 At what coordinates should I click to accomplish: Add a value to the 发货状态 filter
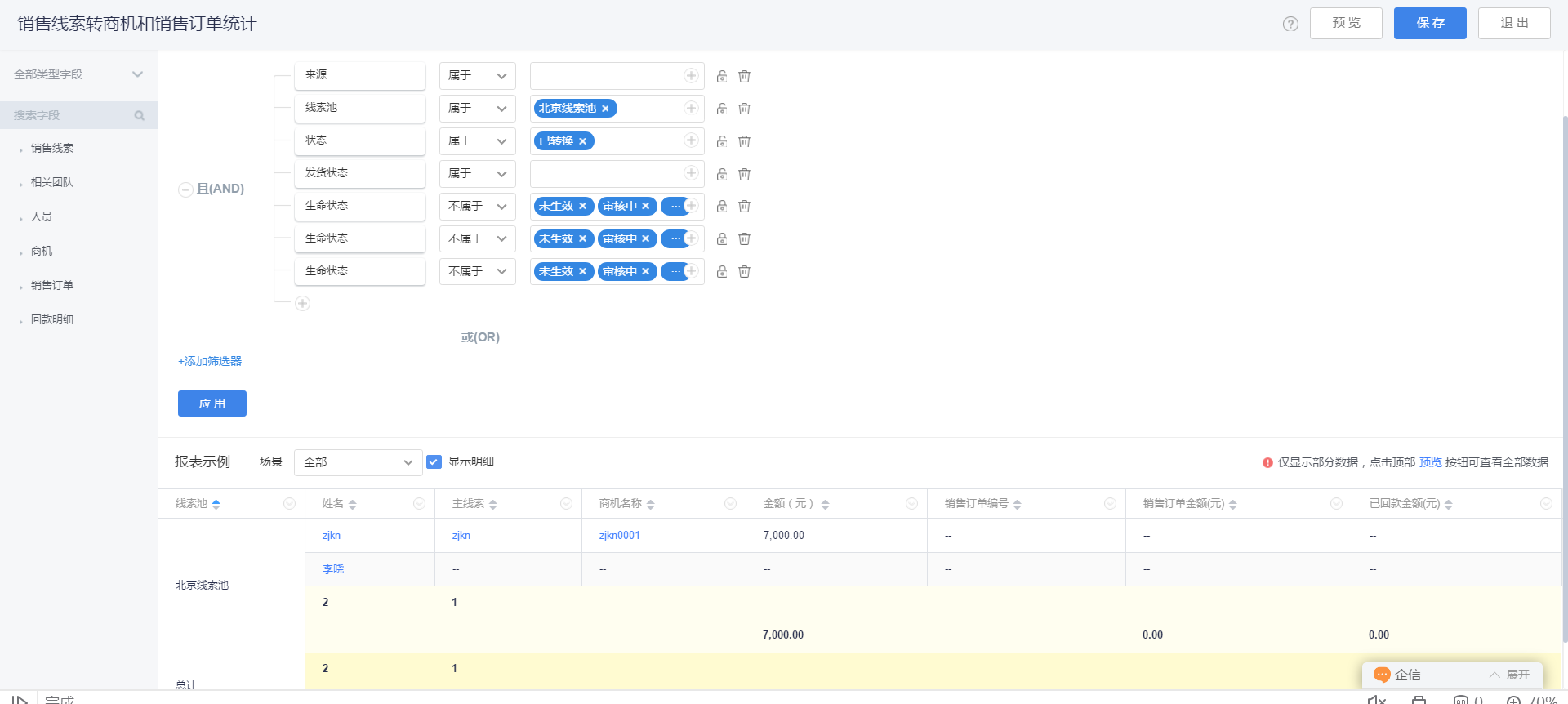pos(691,173)
